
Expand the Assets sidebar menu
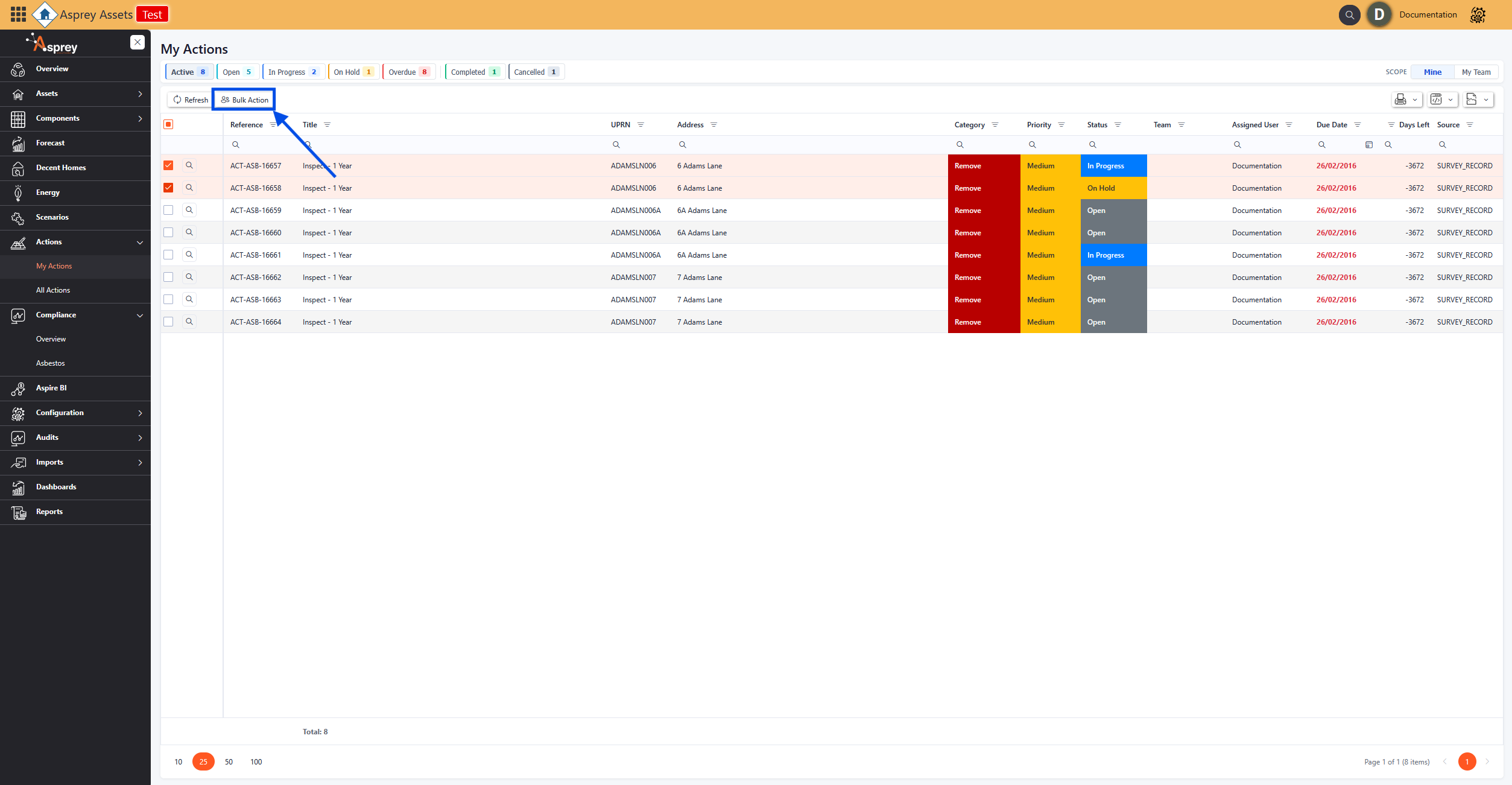[x=140, y=94]
